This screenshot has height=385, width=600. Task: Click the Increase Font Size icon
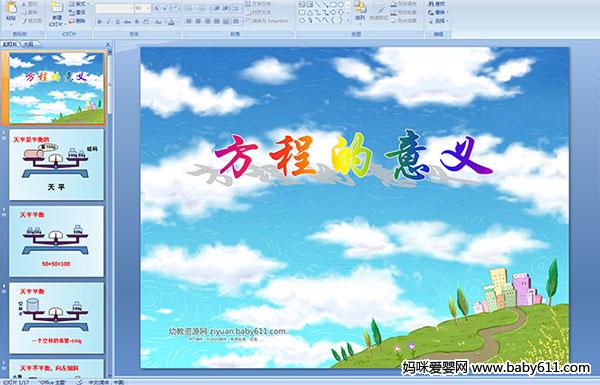pos(157,8)
